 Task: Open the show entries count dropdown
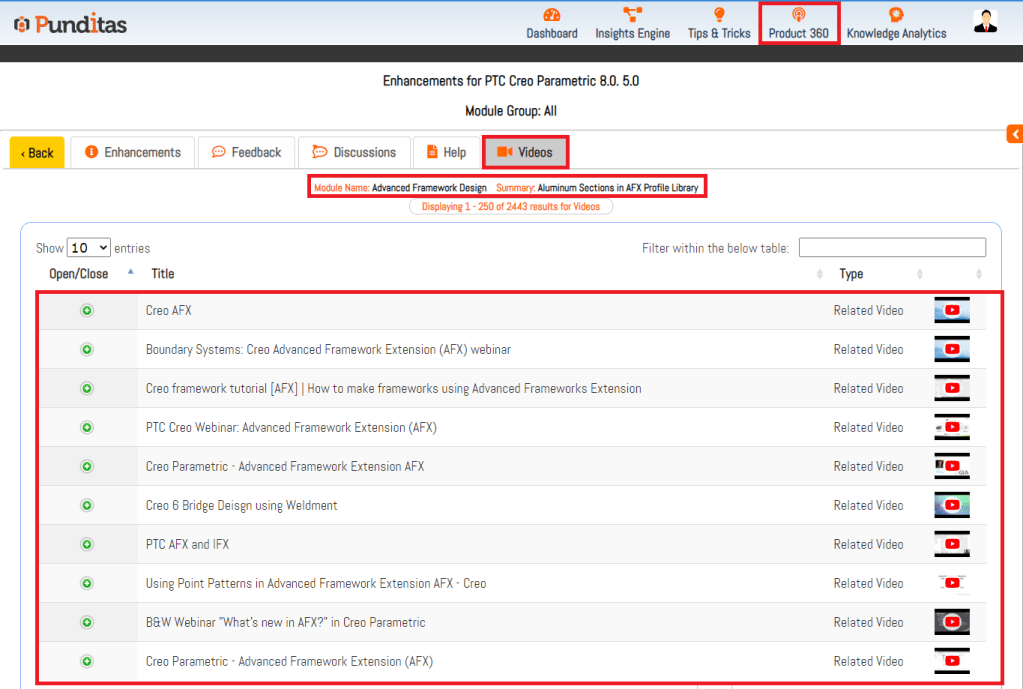coord(88,248)
